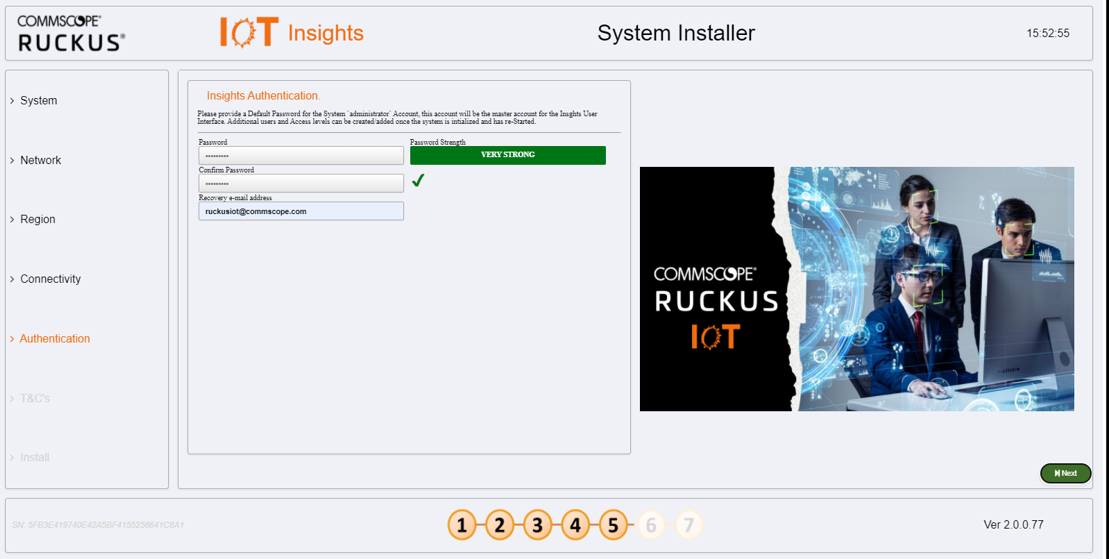Click the System Installer title
This screenshot has height=559, width=1118.
tap(676, 33)
